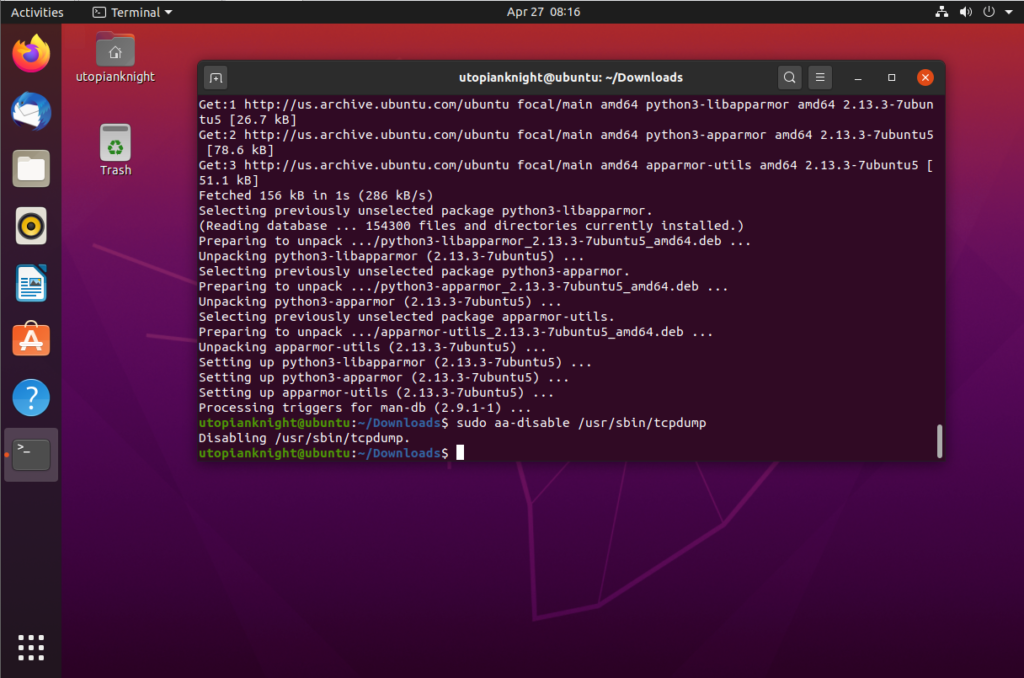
Task: Open the Help application
Action: (x=30, y=397)
